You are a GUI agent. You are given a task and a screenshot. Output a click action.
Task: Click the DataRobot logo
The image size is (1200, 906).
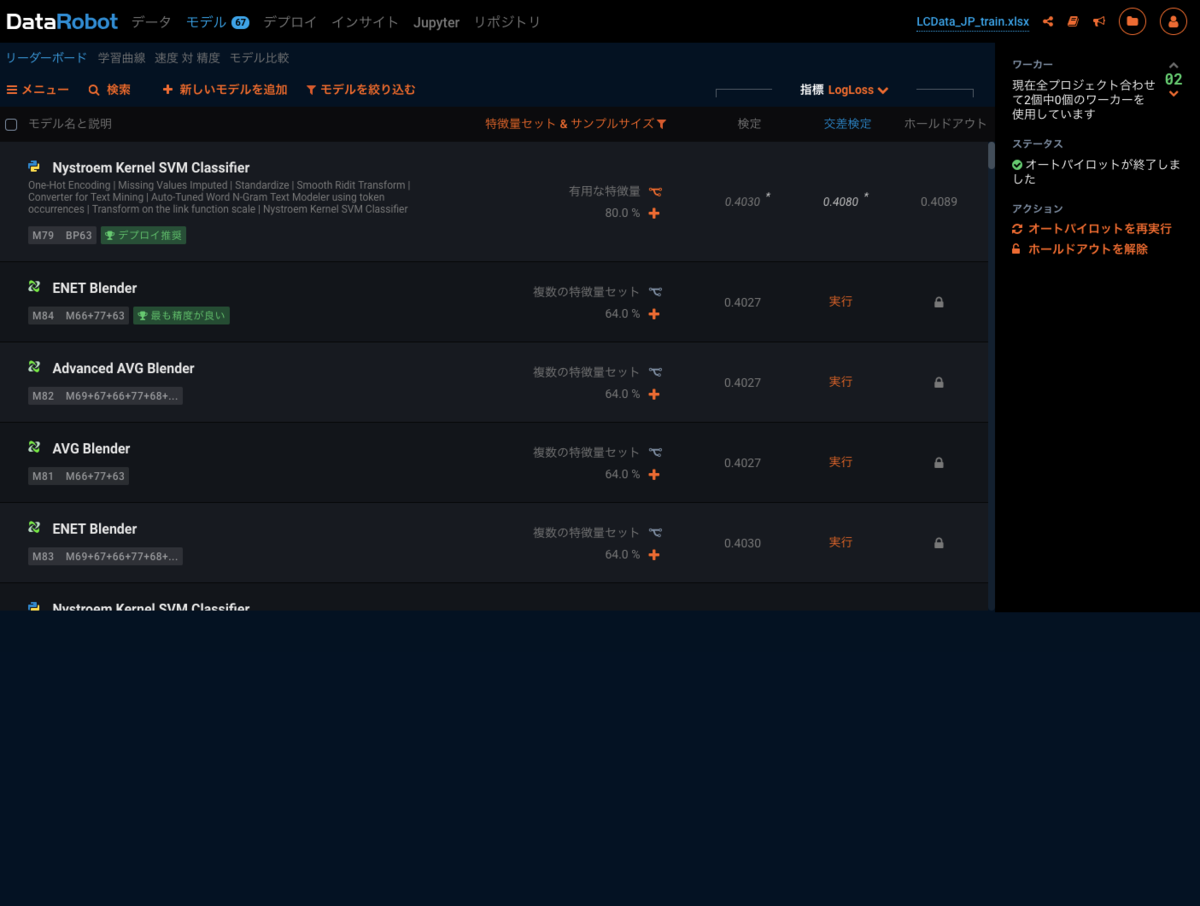pyautogui.click(x=62, y=21)
